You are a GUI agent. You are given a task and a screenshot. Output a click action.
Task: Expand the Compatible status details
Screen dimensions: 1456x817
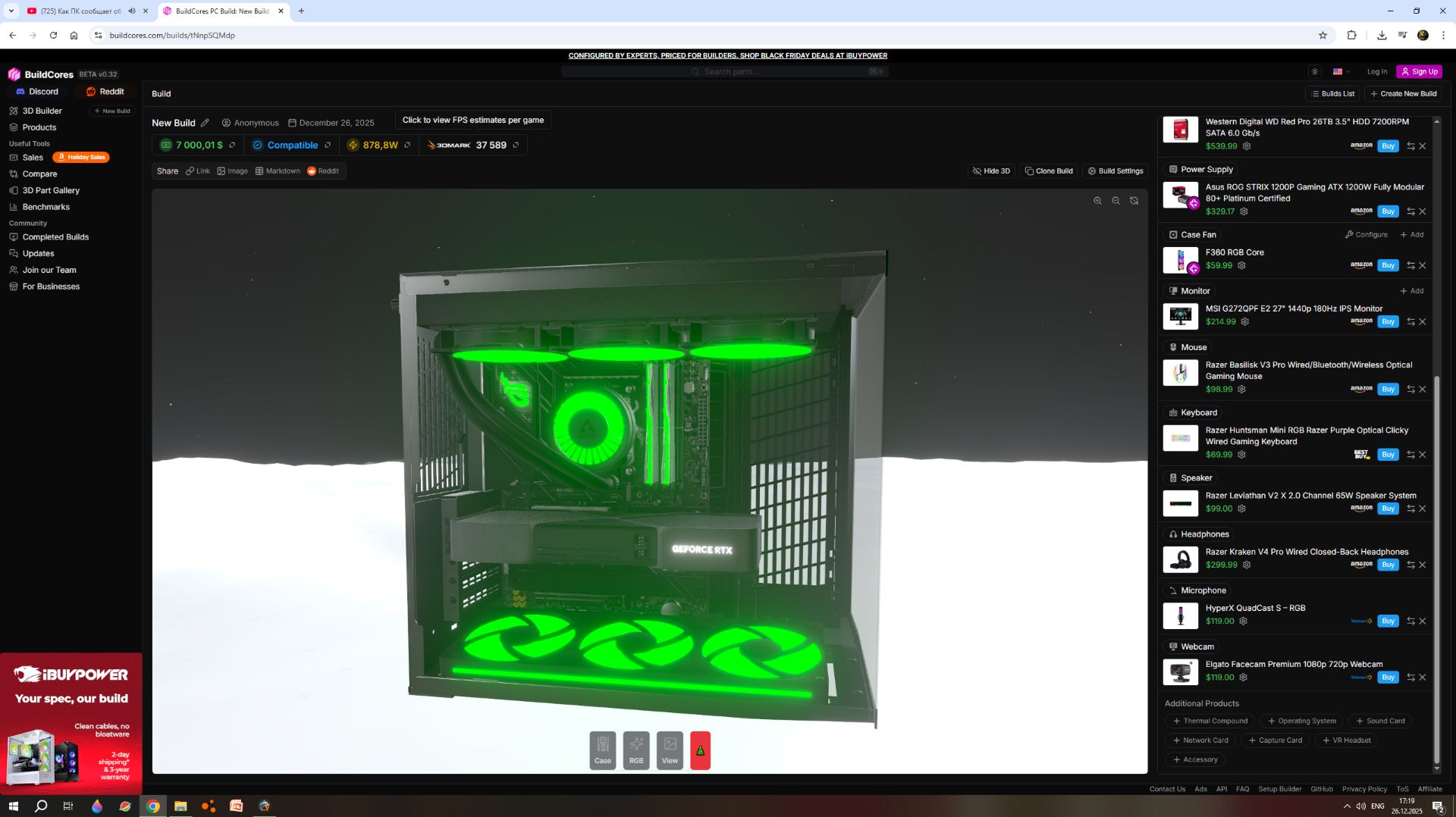tap(328, 146)
